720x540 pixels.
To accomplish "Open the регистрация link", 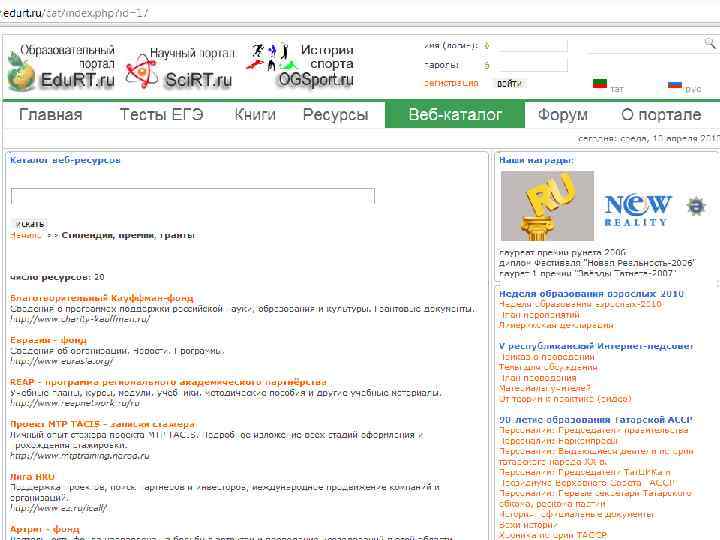I will [x=451, y=84].
